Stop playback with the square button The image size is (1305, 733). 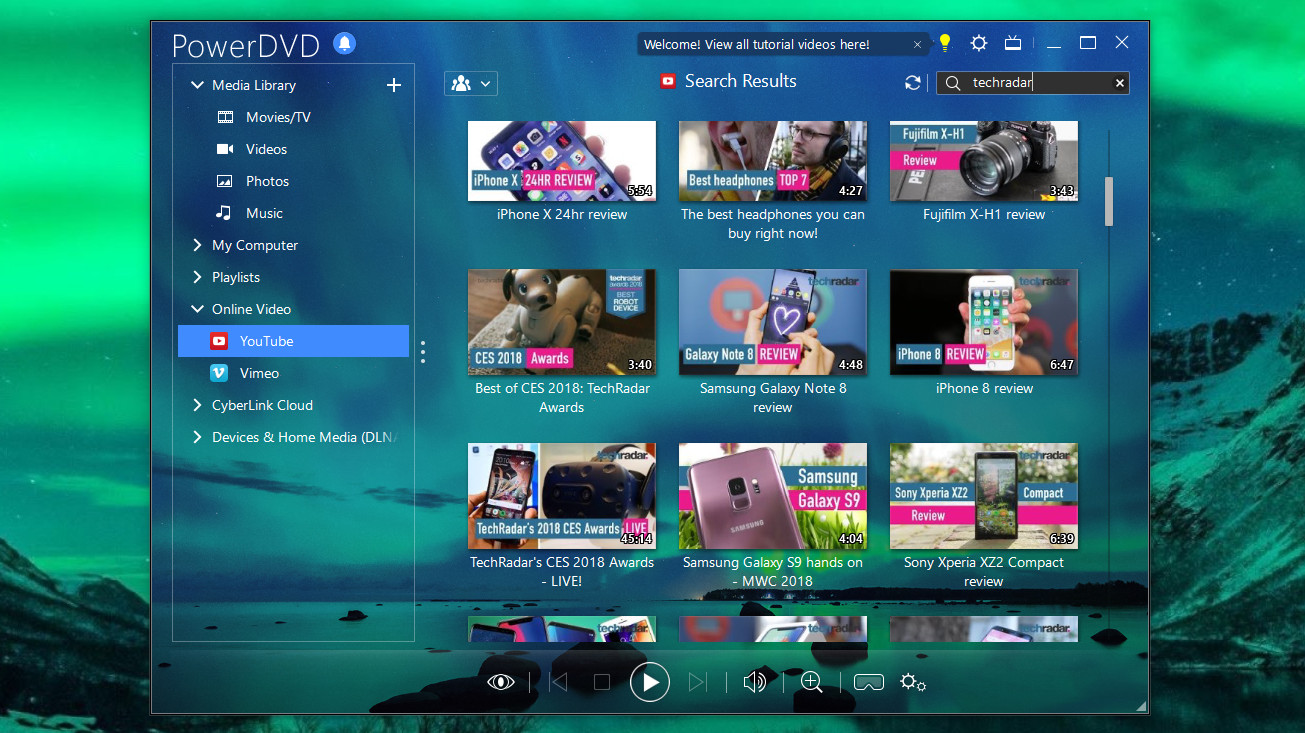pyautogui.click(x=602, y=682)
